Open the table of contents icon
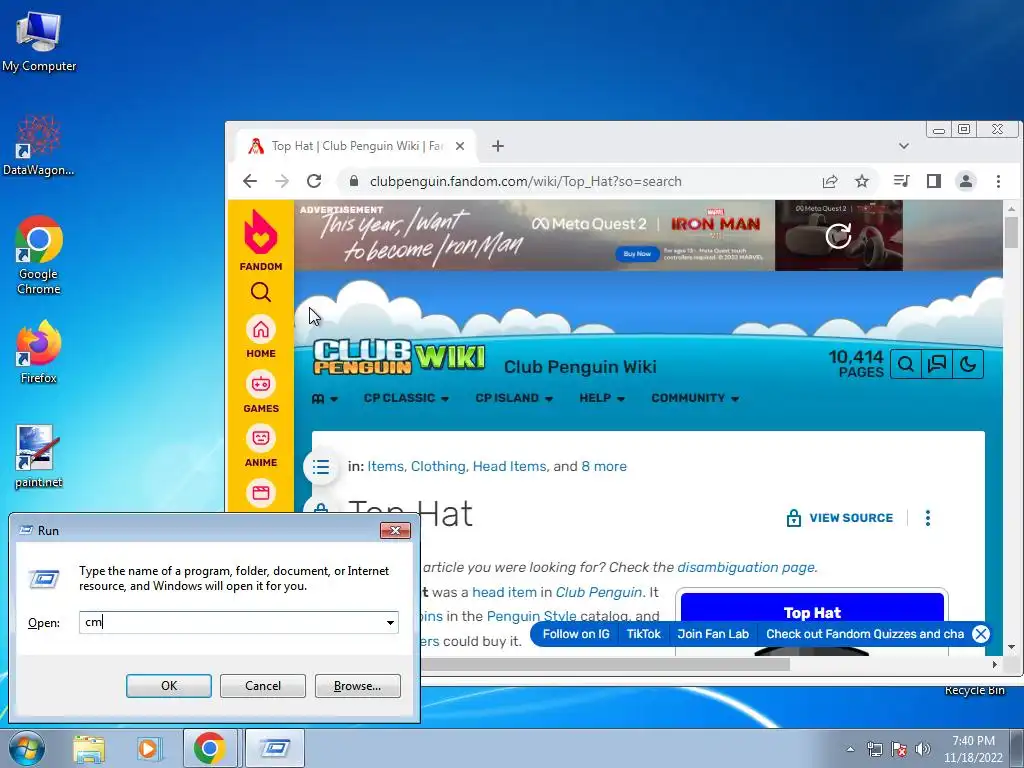The height and width of the screenshot is (768, 1024). 321,466
